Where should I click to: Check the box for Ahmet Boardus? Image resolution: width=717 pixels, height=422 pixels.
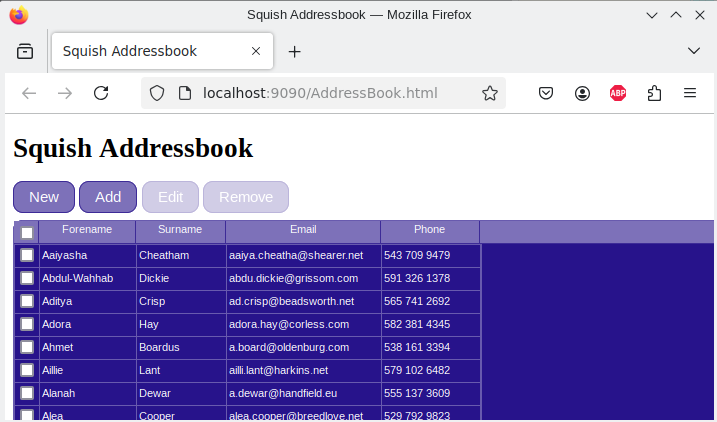point(27,347)
